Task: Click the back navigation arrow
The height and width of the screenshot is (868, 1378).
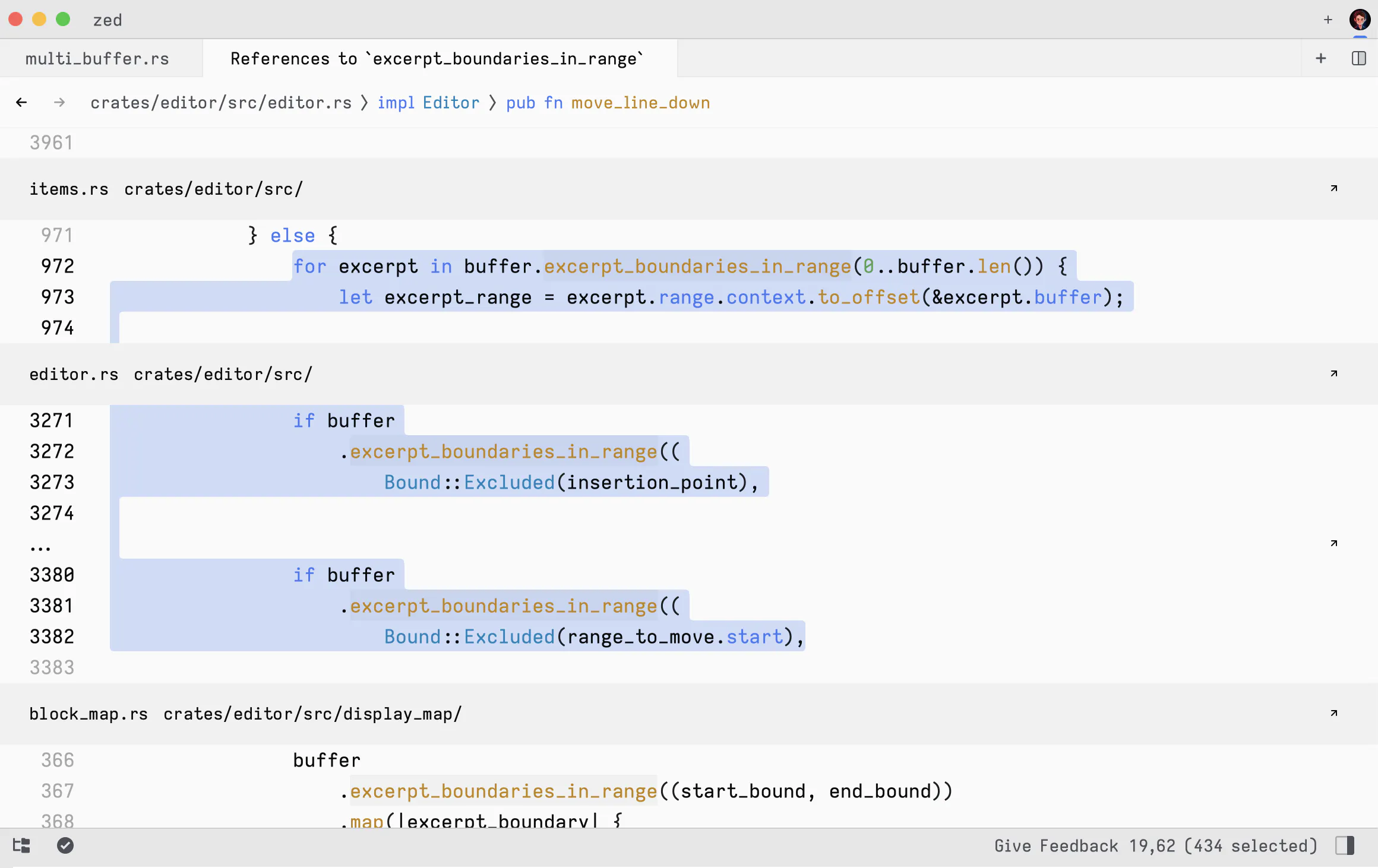Action: coord(21,103)
